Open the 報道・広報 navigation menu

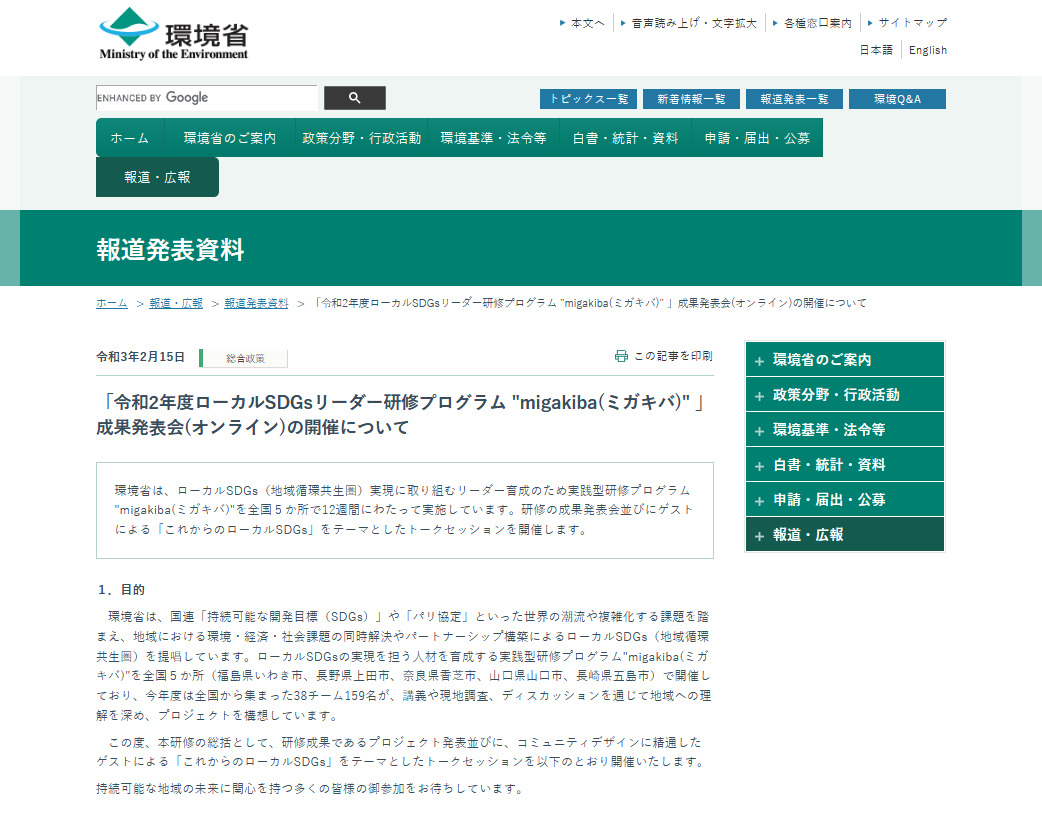tap(157, 176)
